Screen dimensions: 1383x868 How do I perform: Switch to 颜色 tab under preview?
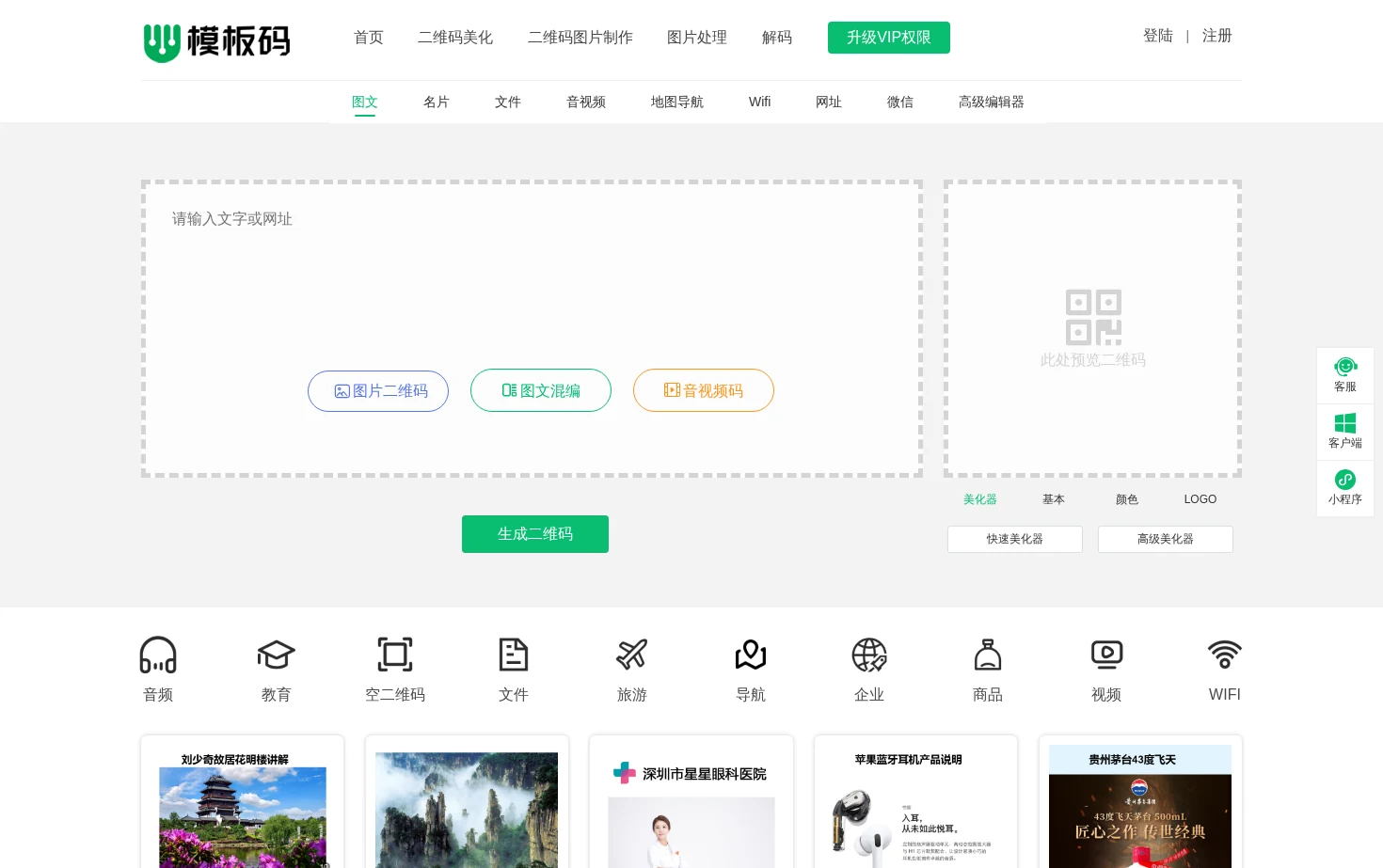(1127, 499)
